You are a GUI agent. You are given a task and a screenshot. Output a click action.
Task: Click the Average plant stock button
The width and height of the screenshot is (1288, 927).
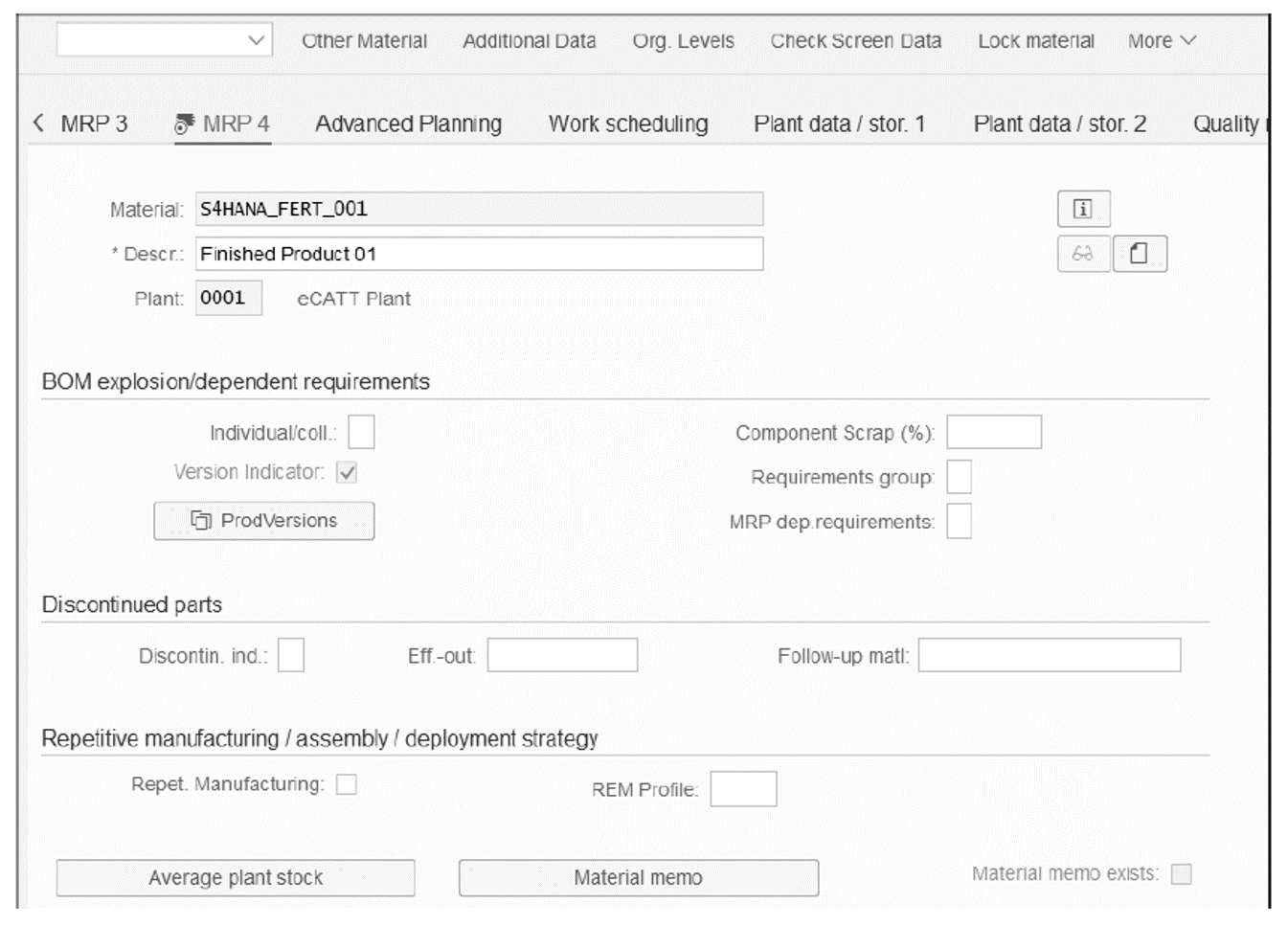pos(236,876)
